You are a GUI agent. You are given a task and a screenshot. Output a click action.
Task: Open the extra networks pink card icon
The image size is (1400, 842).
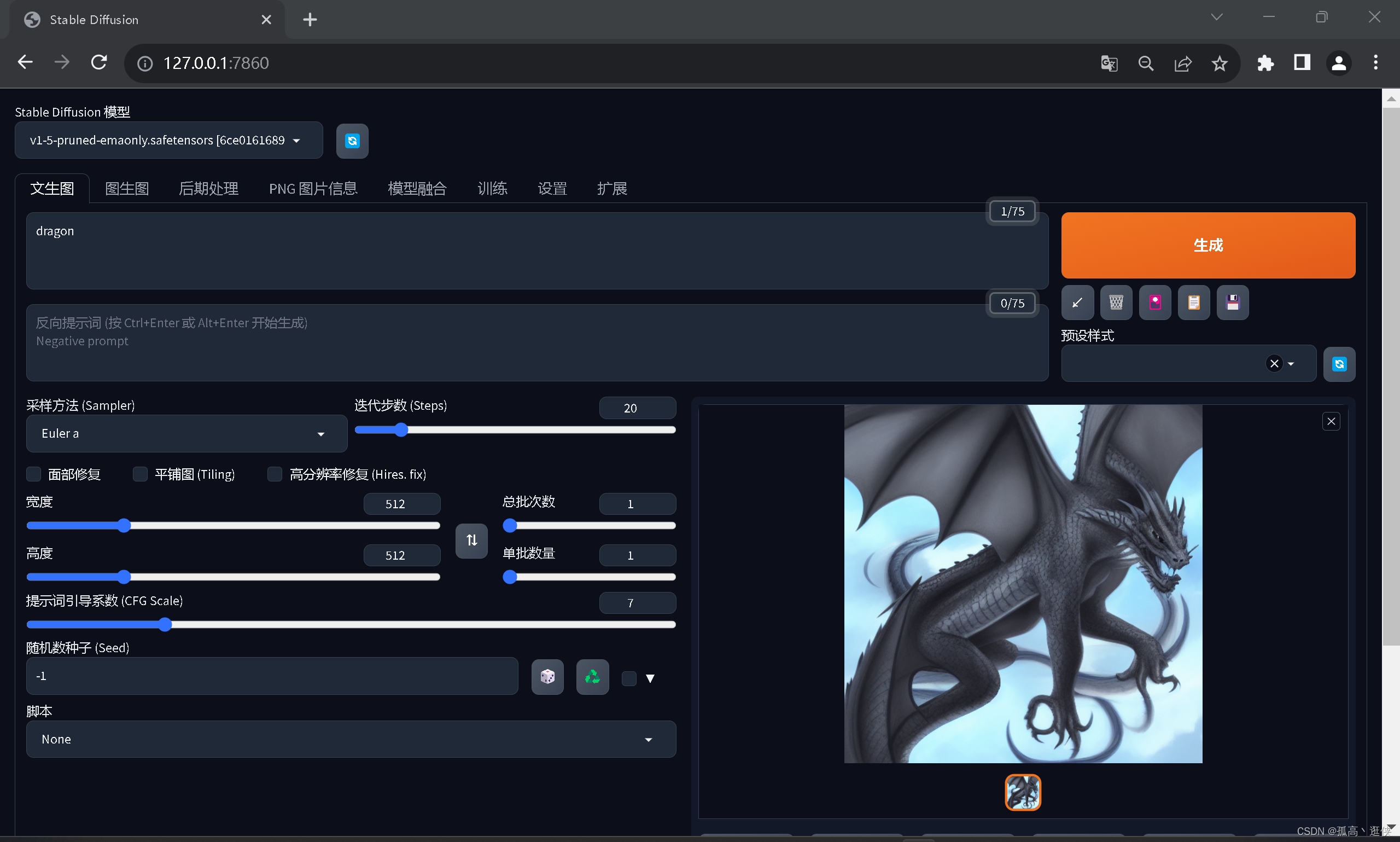1155,303
